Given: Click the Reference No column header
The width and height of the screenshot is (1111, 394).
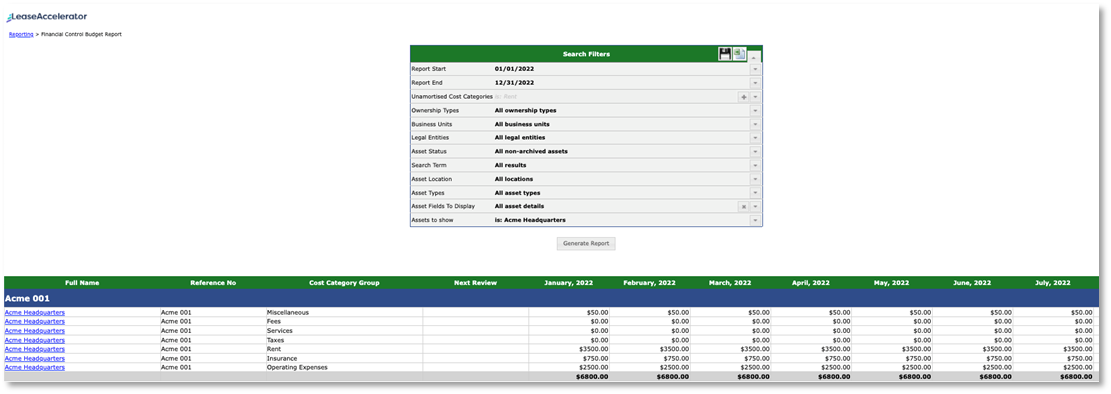Looking at the screenshot, I should click(x=213, y=283).
